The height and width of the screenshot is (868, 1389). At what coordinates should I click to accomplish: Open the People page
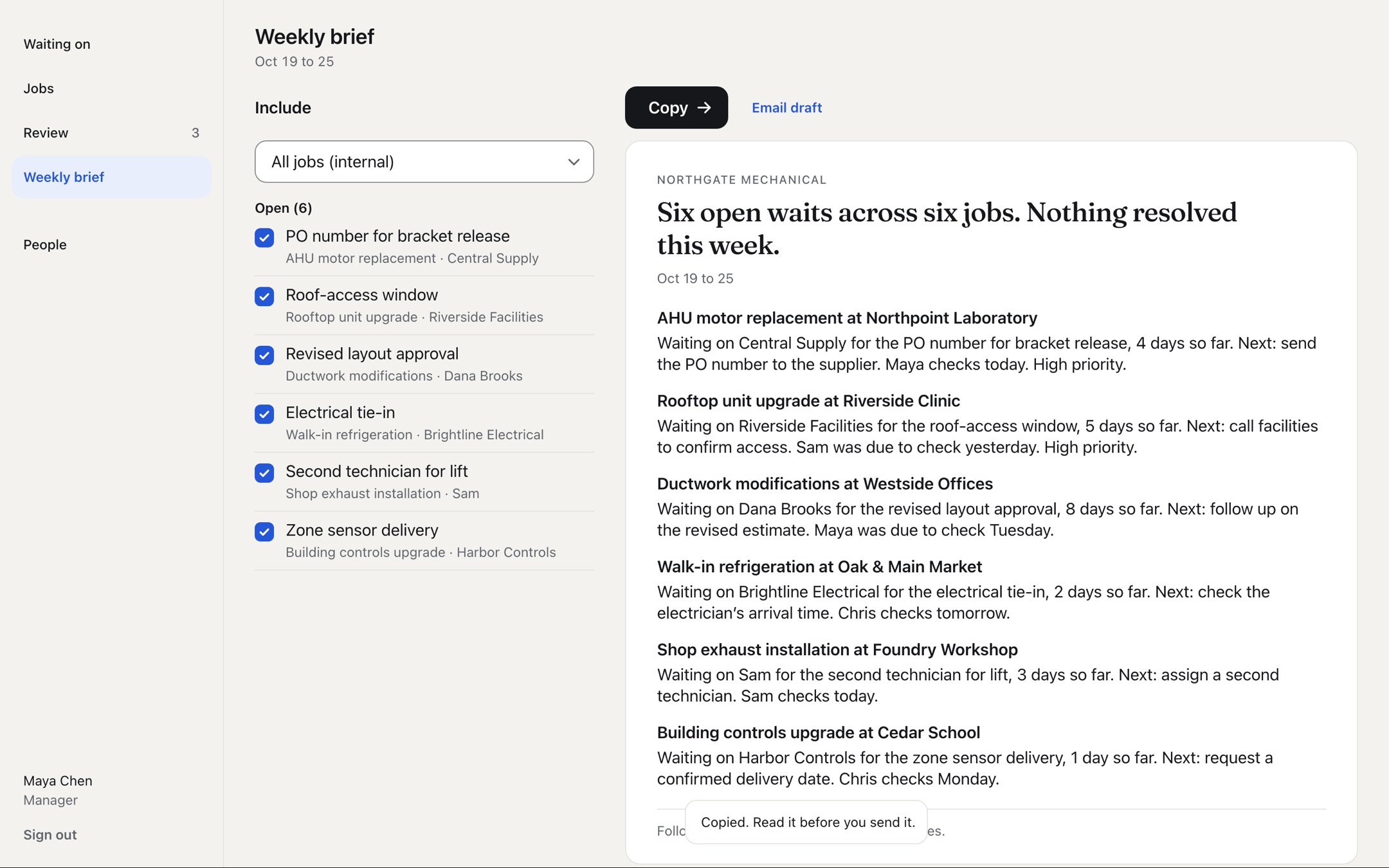(x=111, y=244)
